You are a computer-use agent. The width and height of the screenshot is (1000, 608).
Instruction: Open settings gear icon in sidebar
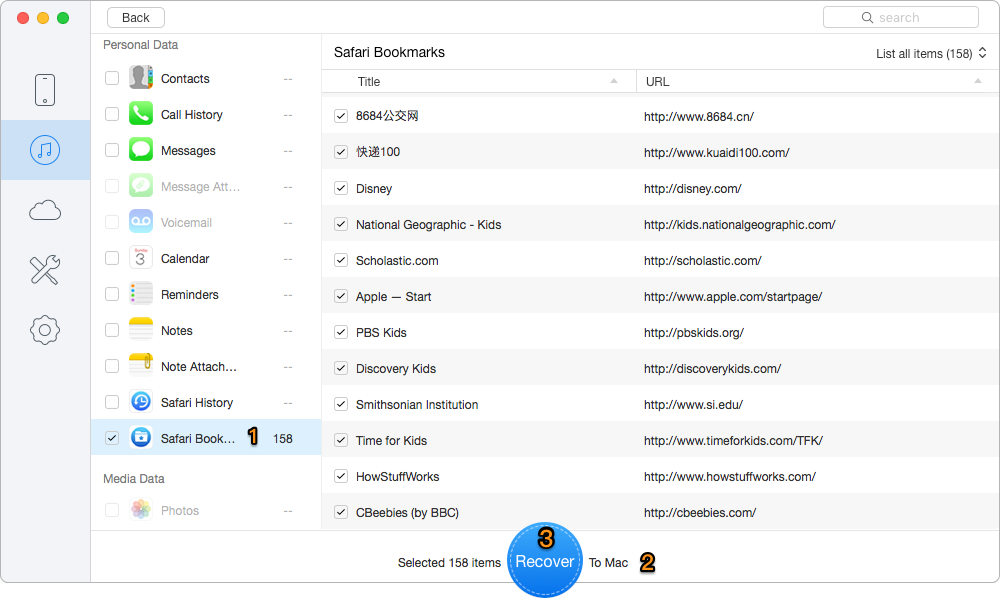(45, 330)
